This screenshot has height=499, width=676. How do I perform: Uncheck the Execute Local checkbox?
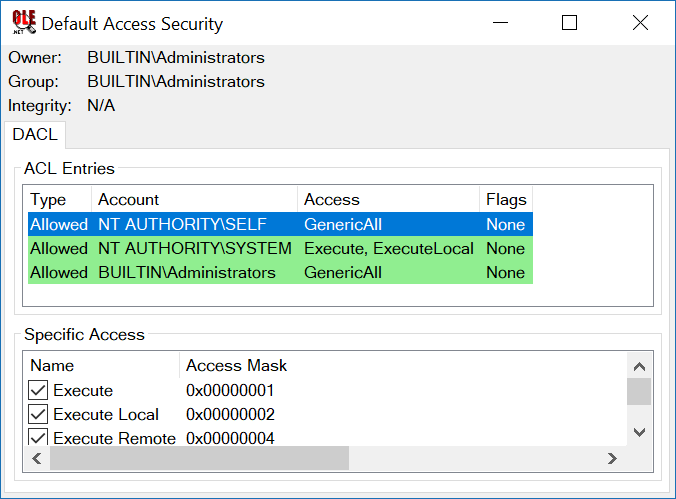[x=39, y=414]
